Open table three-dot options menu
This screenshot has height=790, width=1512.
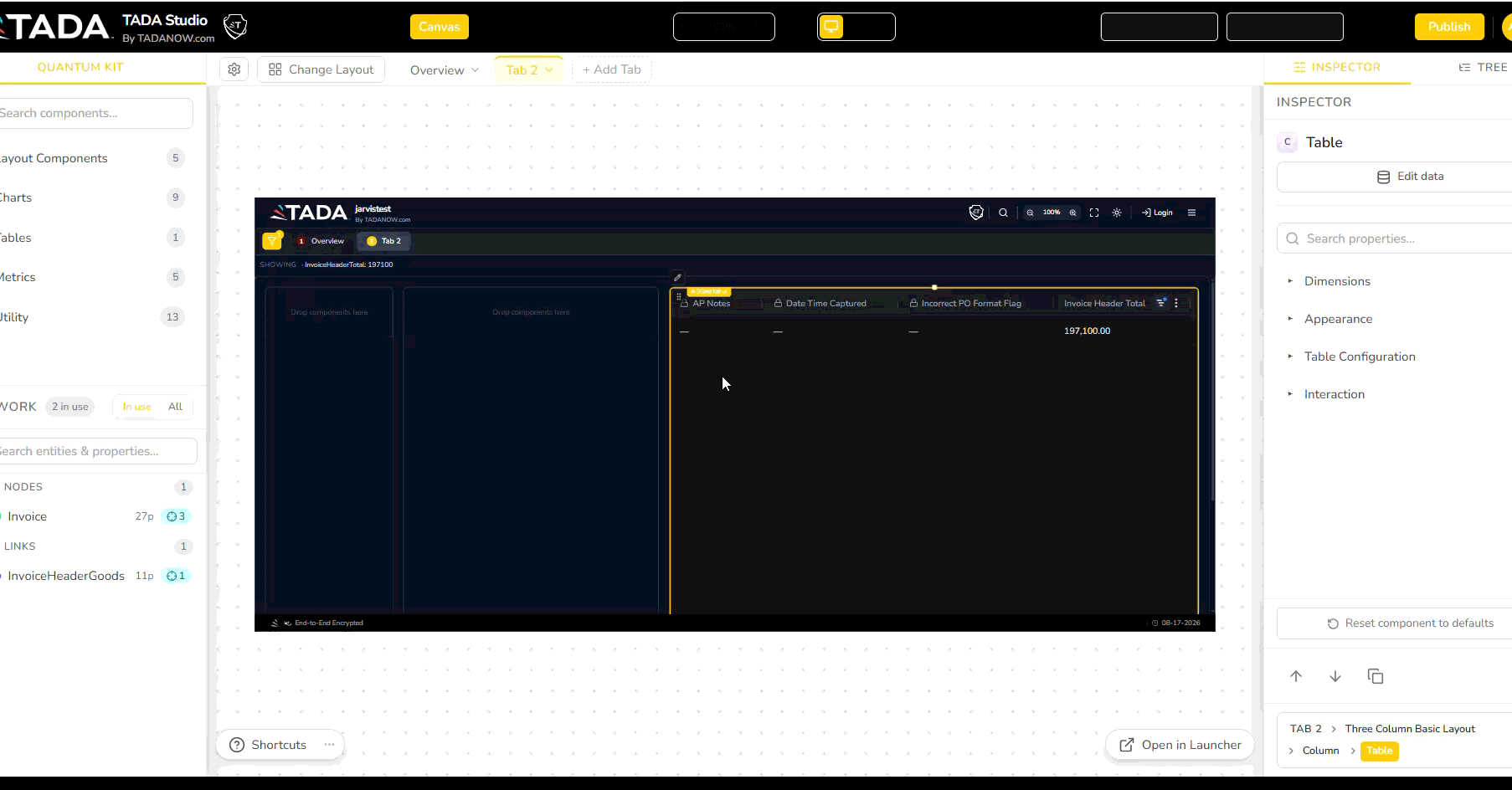(1176, 303)
